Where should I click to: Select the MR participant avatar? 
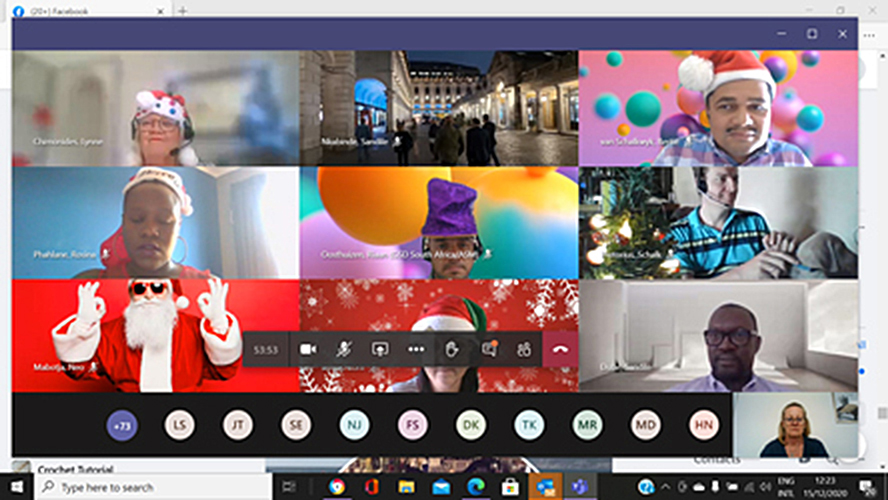[x=588, y=425]
